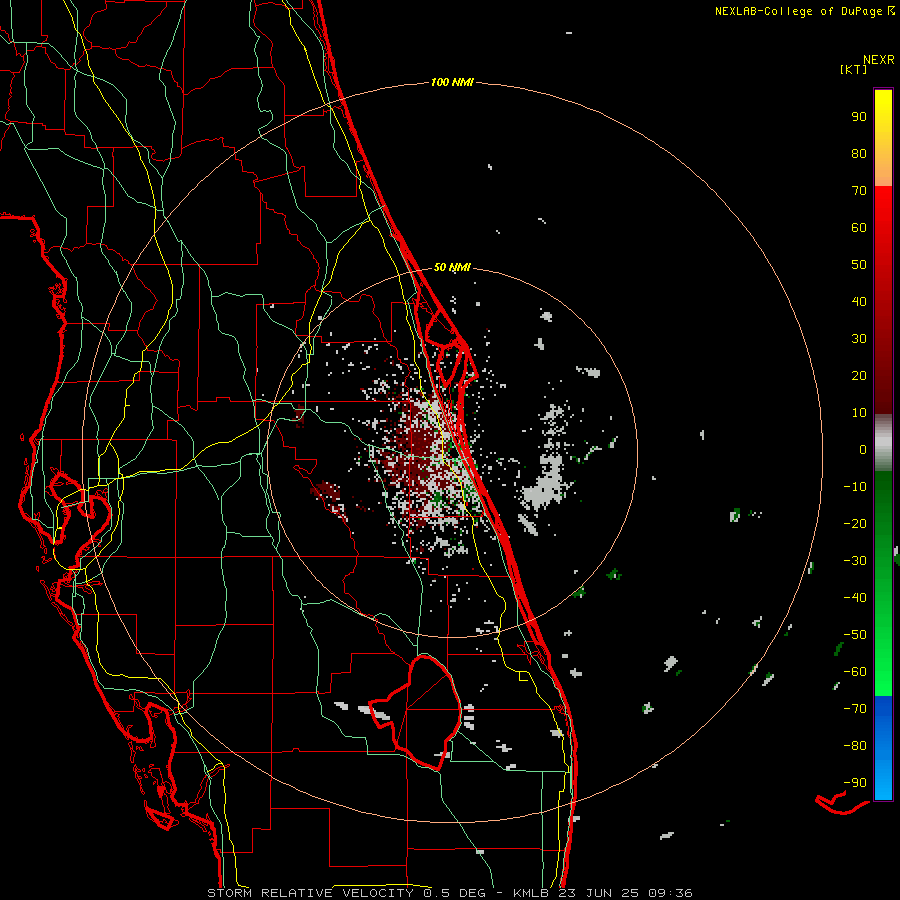Click the 30 value on the velocity scale
The image size is (900, 900).
click(859, 339)
